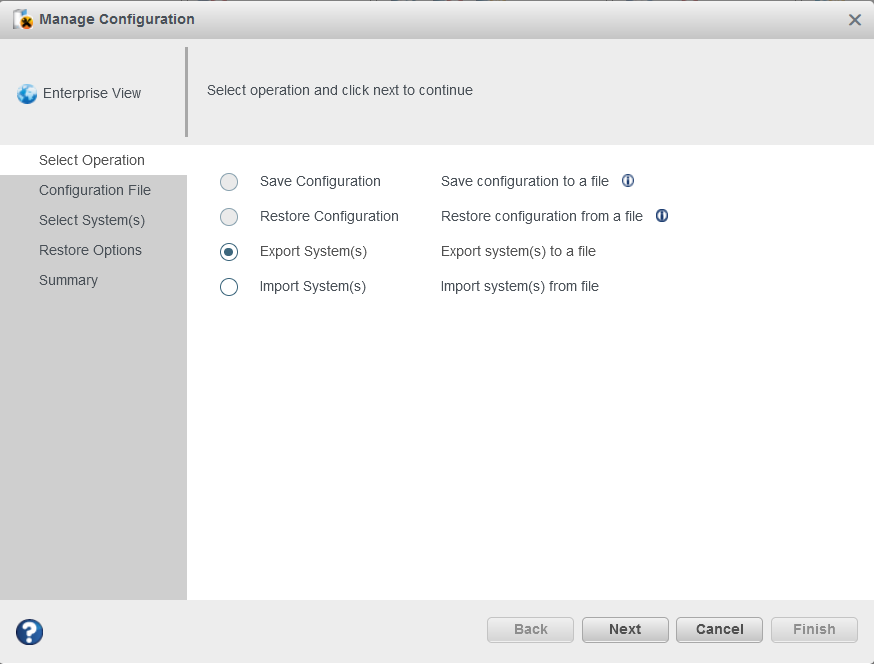This screenshot has height=664, width=874.
Task: Close the Manage Configuration dialog
Action: click(x=854, y=20)
